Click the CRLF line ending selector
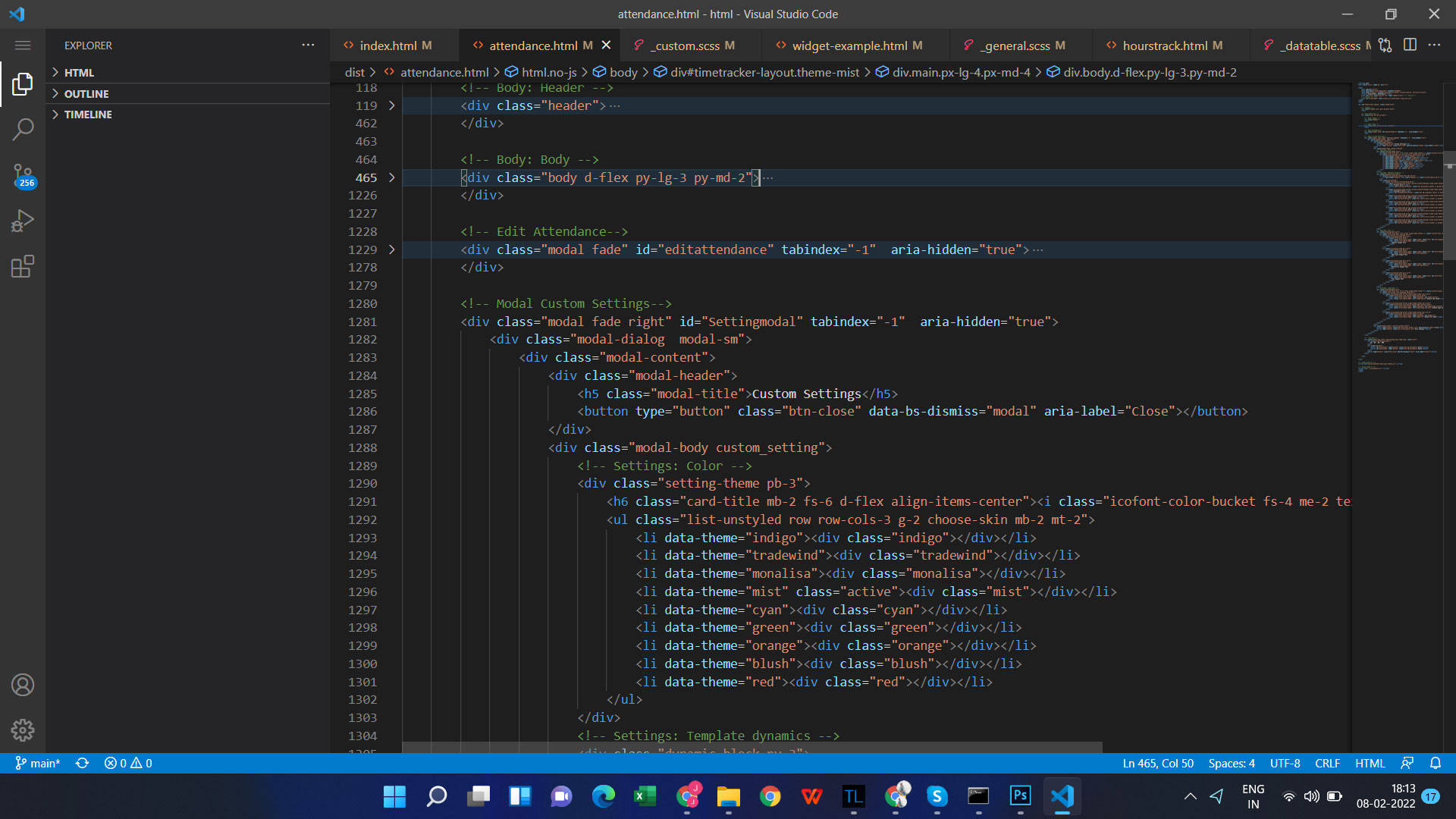The width and height of the screenshot is (1456, 819). pos(1327,763)
